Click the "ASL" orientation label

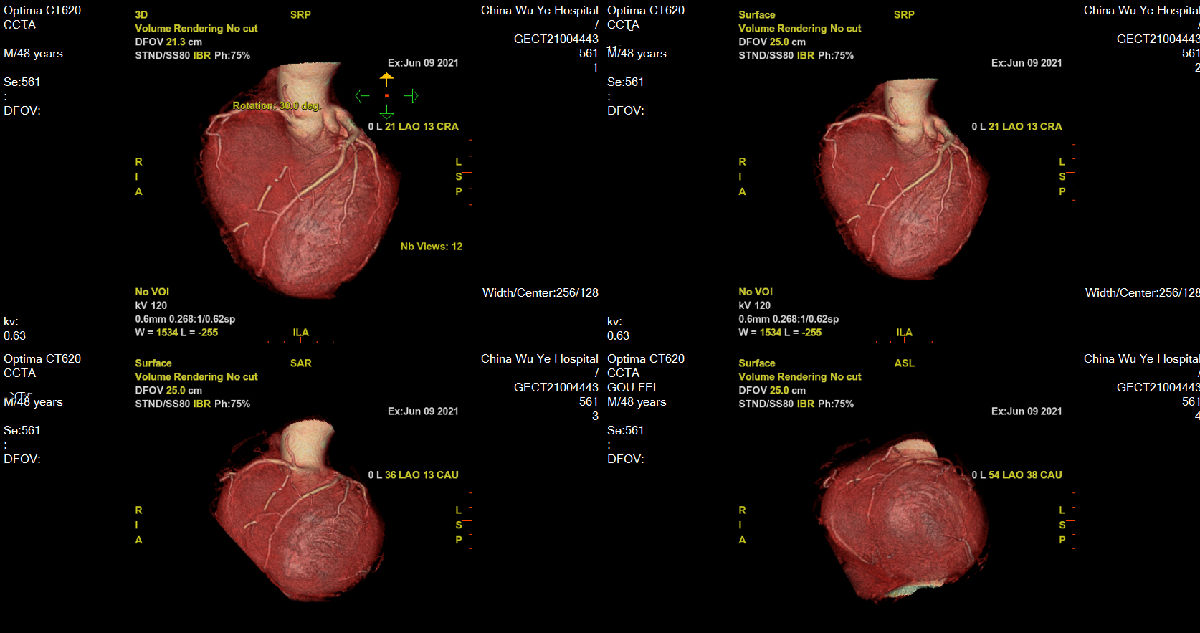(904, 363)
